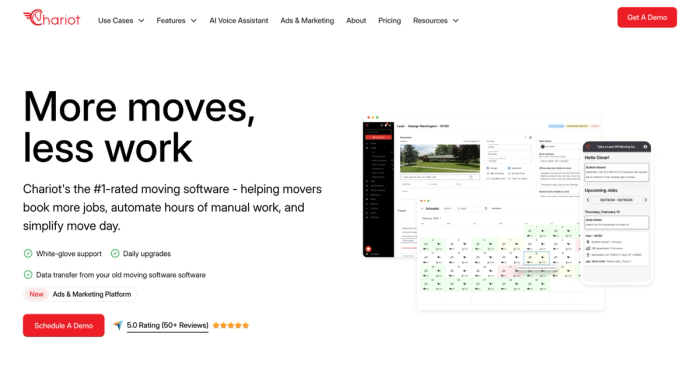This screenshot has width=700, height=368.
Task: Select the 'White-glove support' text
Action: click(69, 254)
